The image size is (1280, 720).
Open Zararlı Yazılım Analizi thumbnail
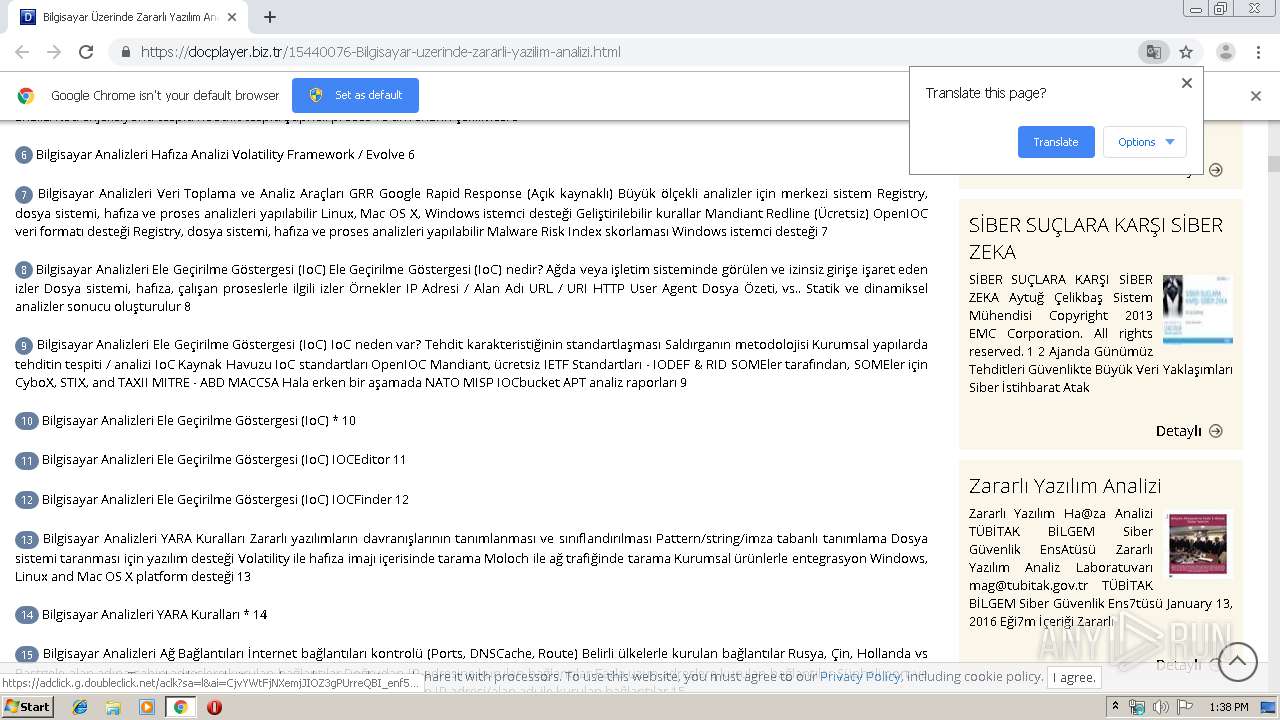(1200, 544)
